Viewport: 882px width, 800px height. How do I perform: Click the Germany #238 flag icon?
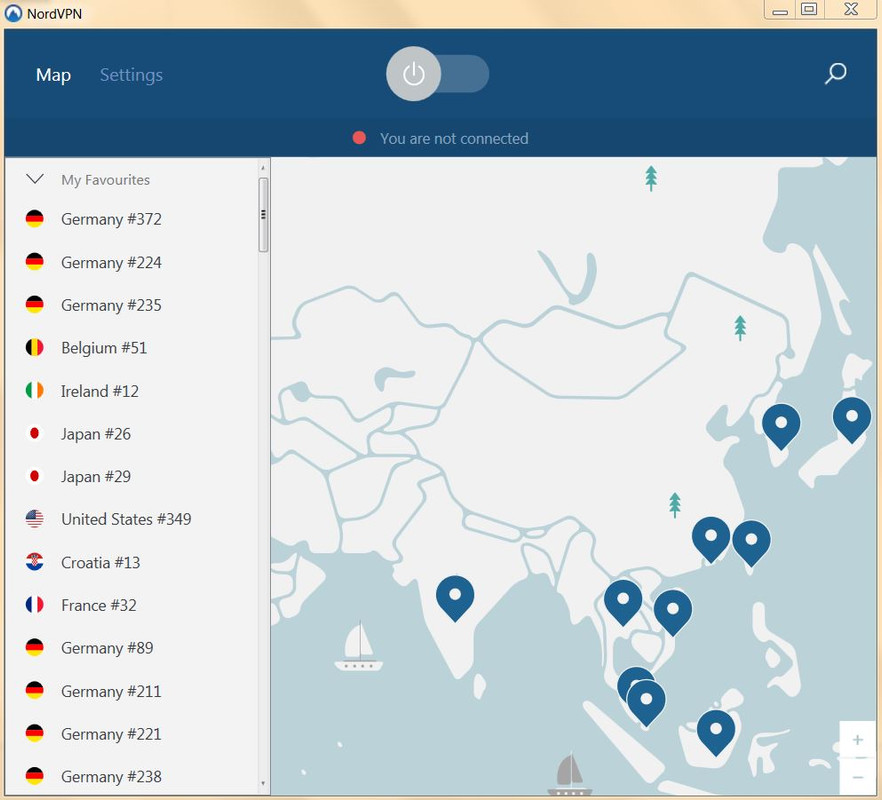point(34,776)
